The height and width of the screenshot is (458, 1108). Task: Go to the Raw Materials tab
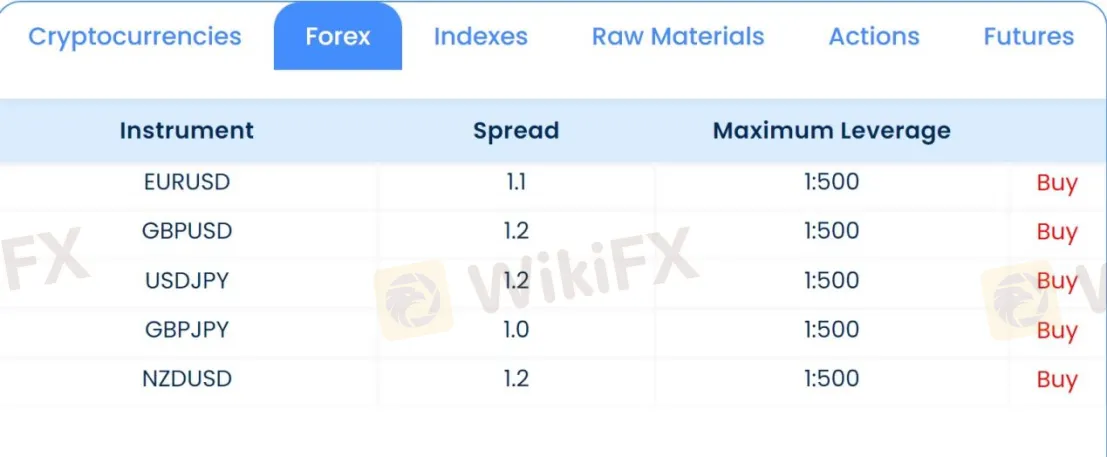coord(678,36)
